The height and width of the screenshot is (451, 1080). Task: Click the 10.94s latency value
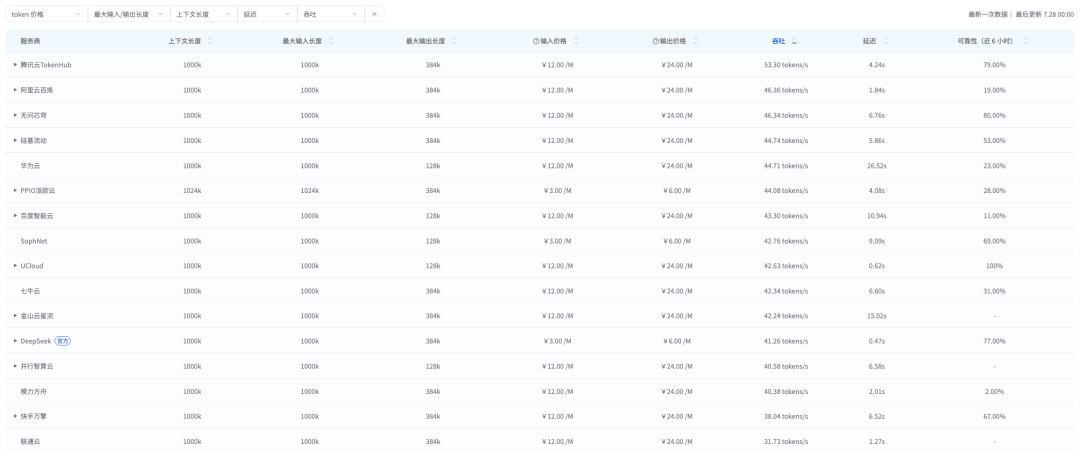[877, 216]
